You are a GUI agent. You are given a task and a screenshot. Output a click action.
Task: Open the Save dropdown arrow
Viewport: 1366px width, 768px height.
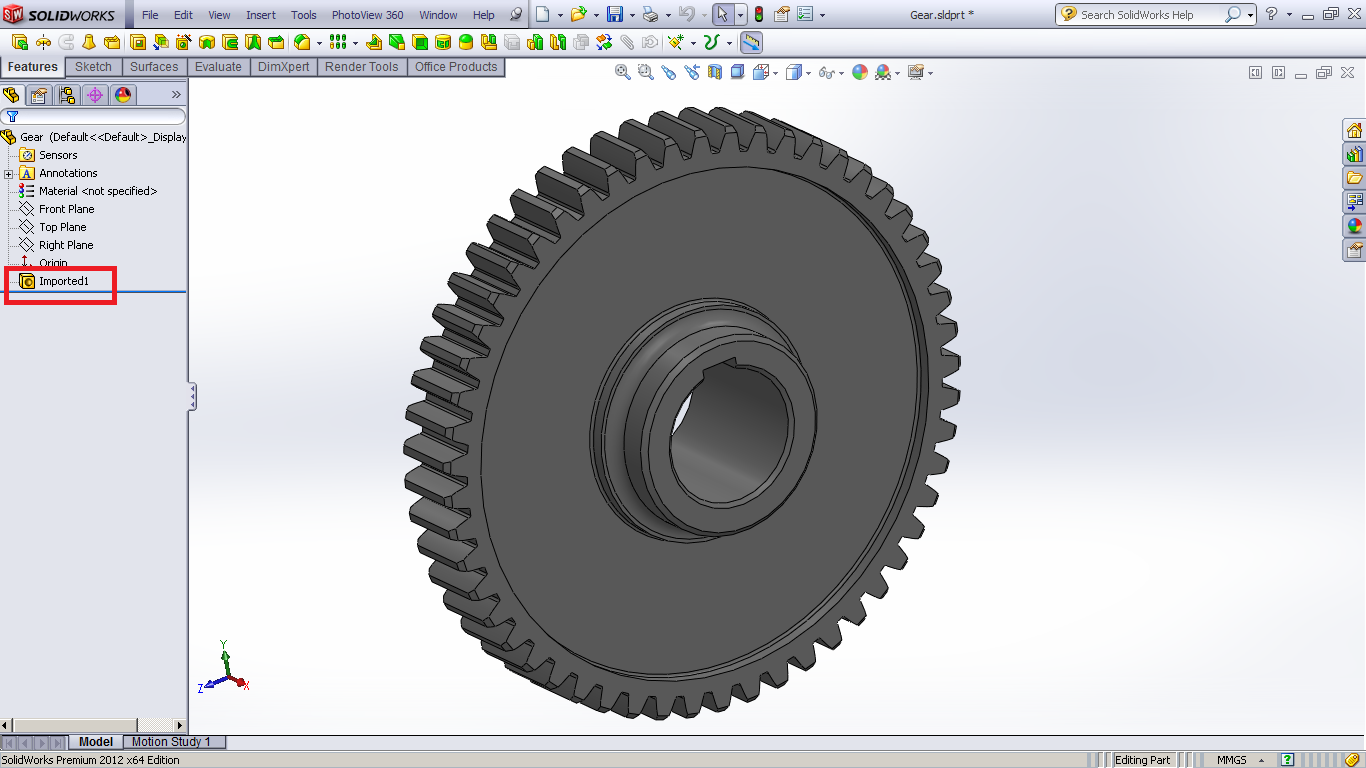[x=632, y=15]
